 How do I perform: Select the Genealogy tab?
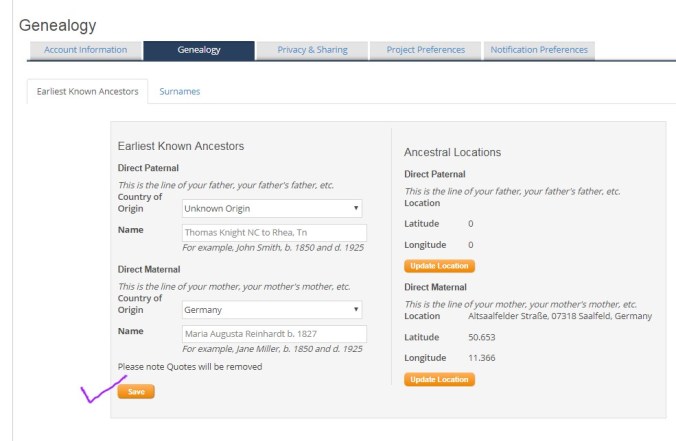[x=198, y=50]
